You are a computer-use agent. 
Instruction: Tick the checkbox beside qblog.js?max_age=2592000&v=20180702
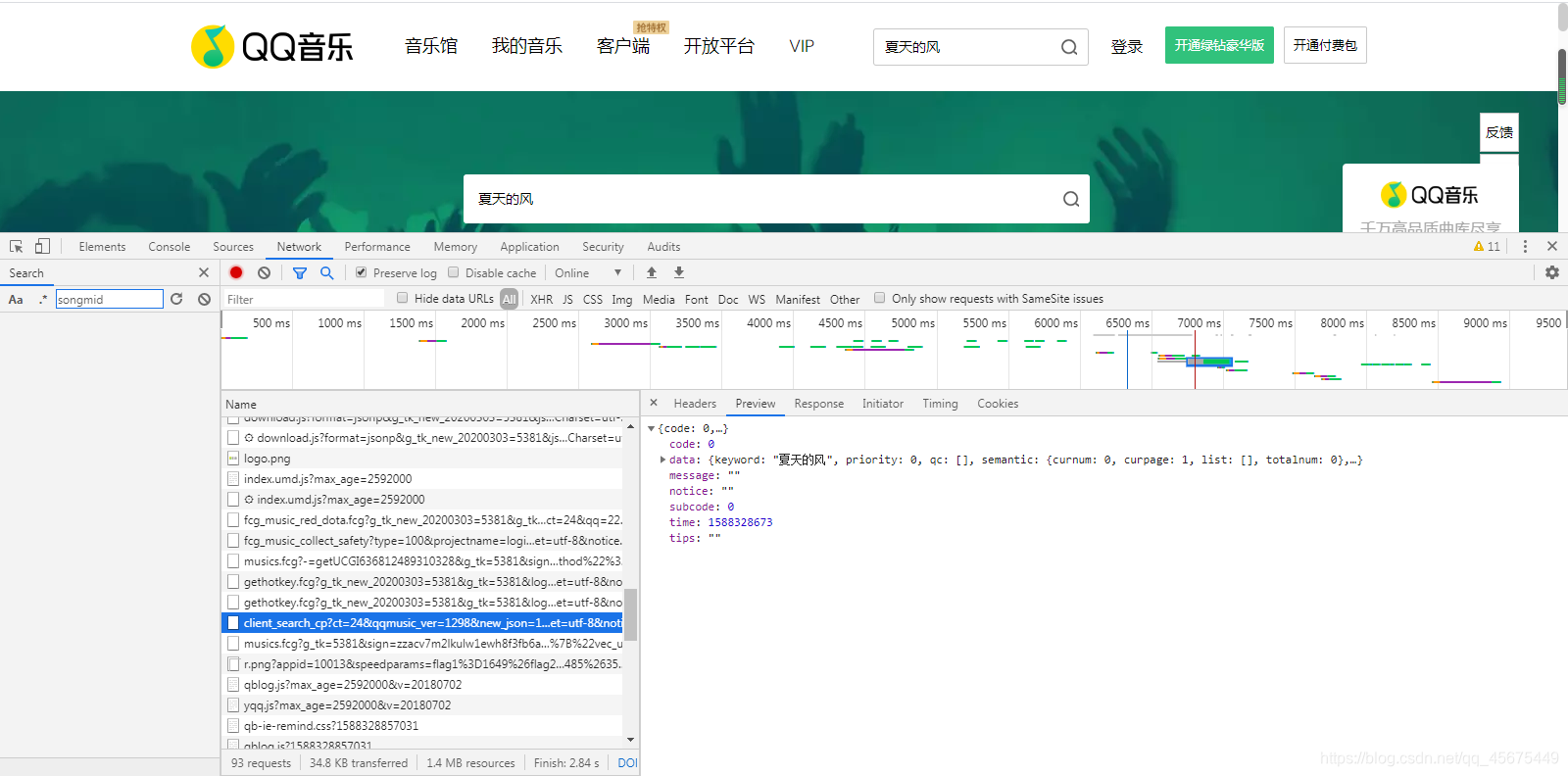[233, 684]
